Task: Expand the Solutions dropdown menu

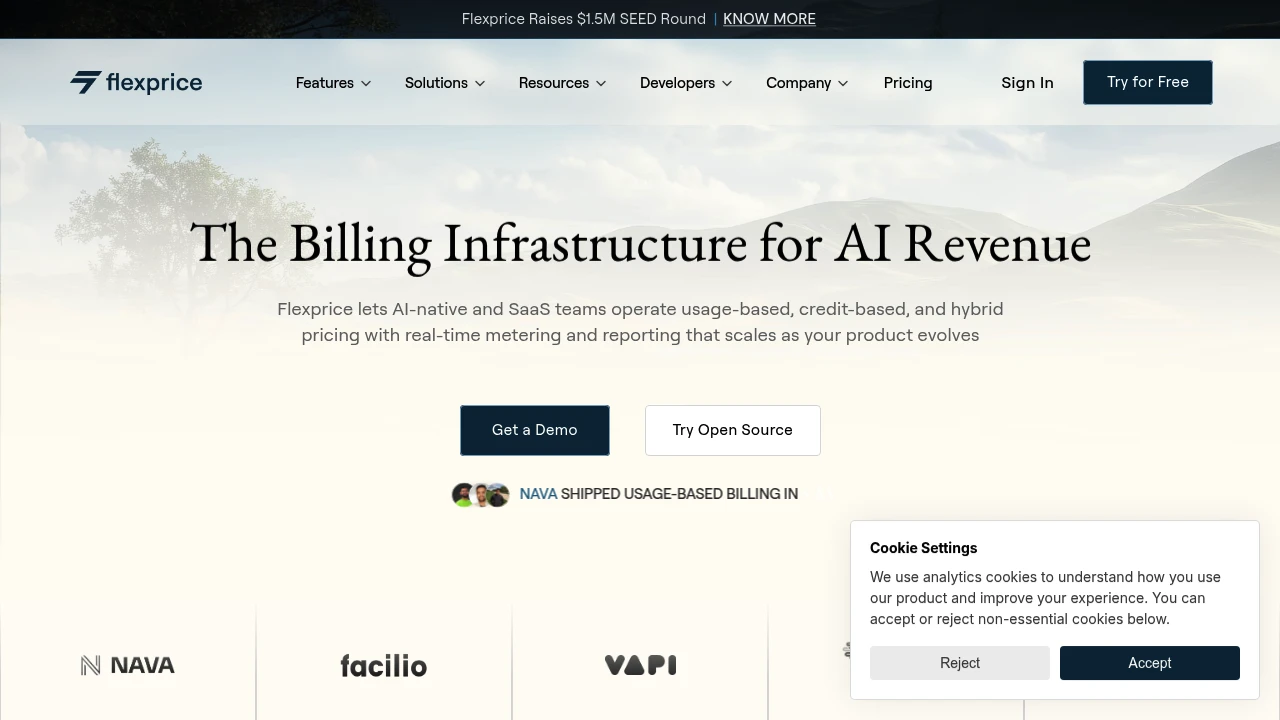Action: tap(445, 83)
